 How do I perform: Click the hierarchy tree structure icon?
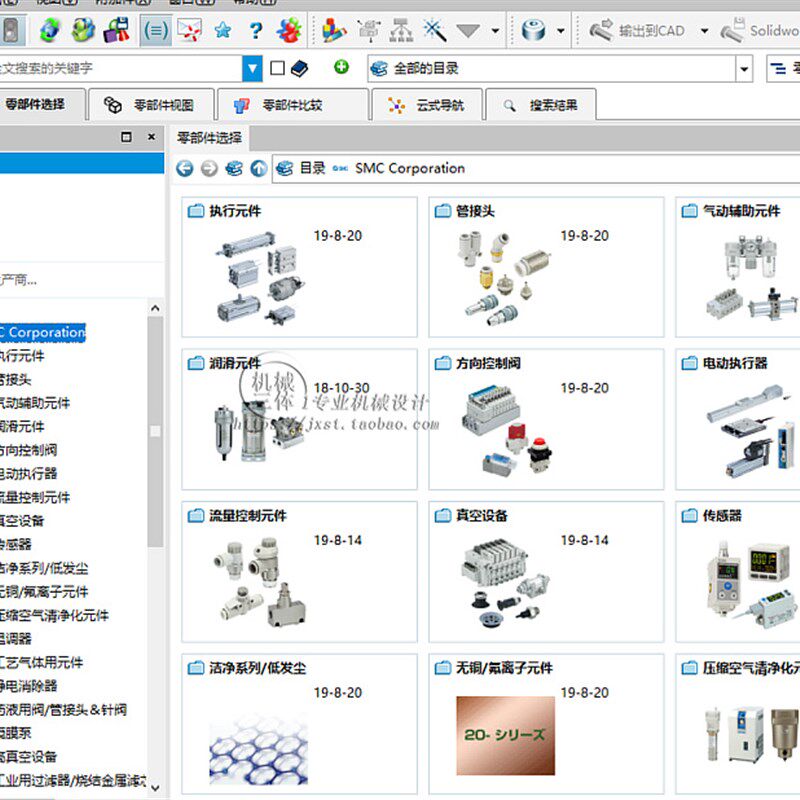point(402,31)
